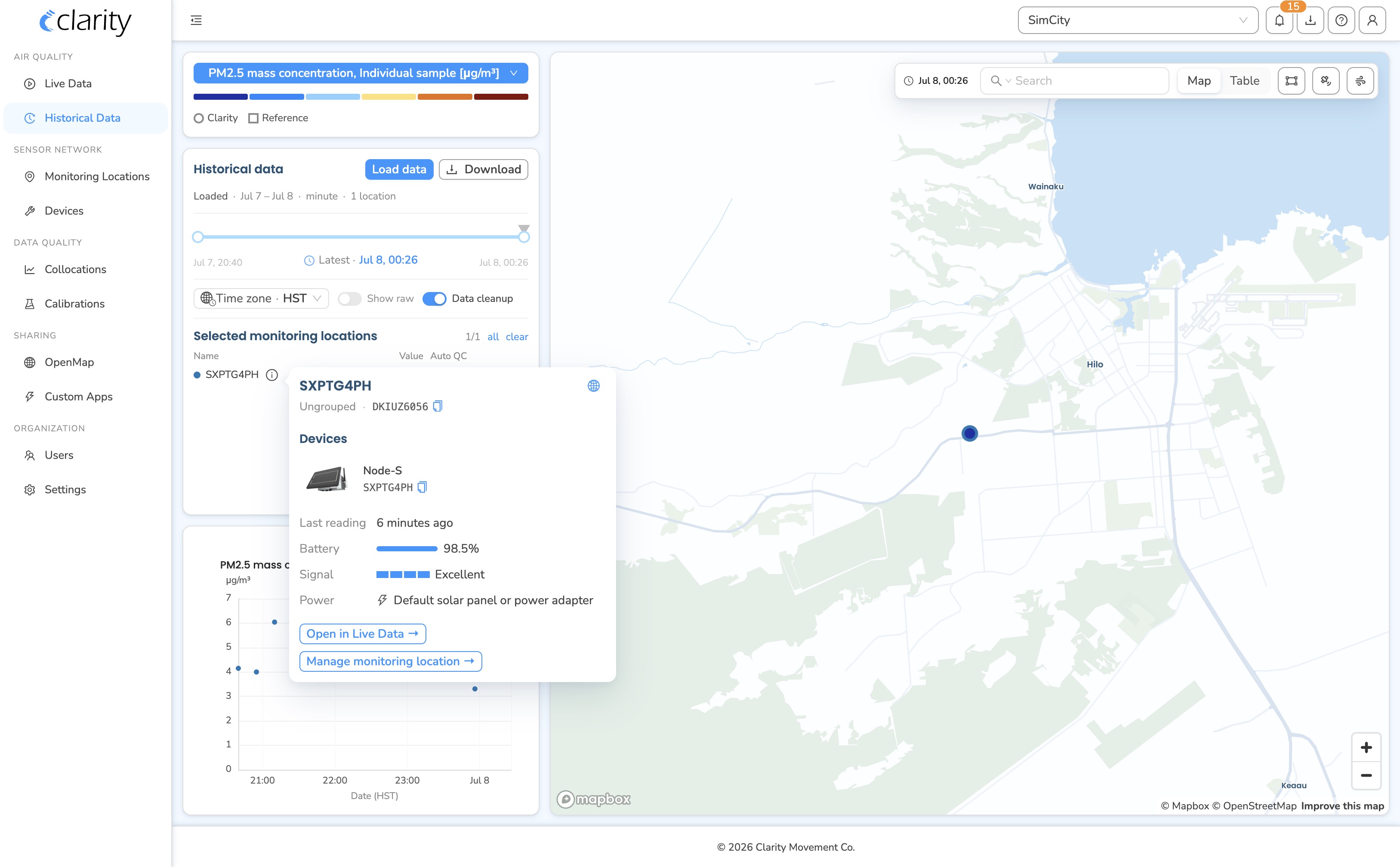The width and height of the screenshot is (1400, 867).
Task: Open Monitoring Locations
Action: click(x=86, y=177)
